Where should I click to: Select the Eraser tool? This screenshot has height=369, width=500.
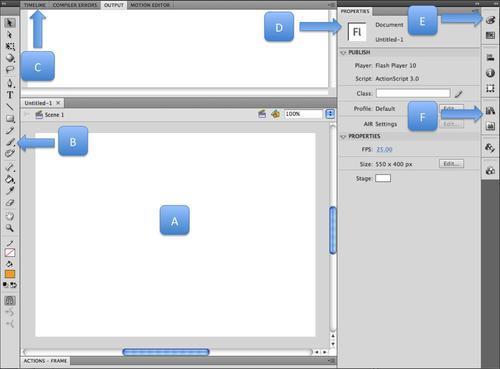coord(10,203)
